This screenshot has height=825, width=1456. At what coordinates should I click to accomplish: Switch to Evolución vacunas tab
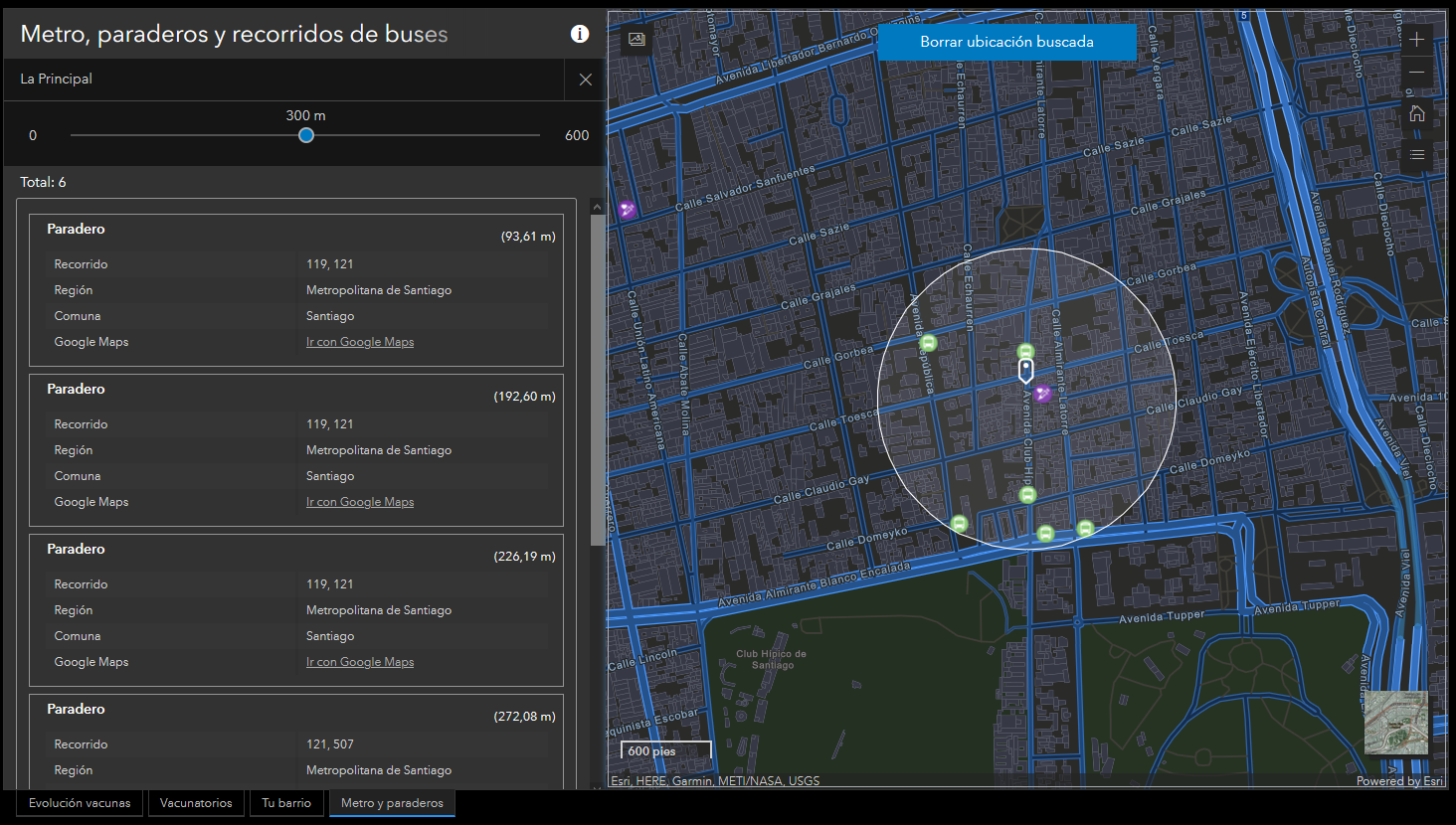(x=80, y=803)
